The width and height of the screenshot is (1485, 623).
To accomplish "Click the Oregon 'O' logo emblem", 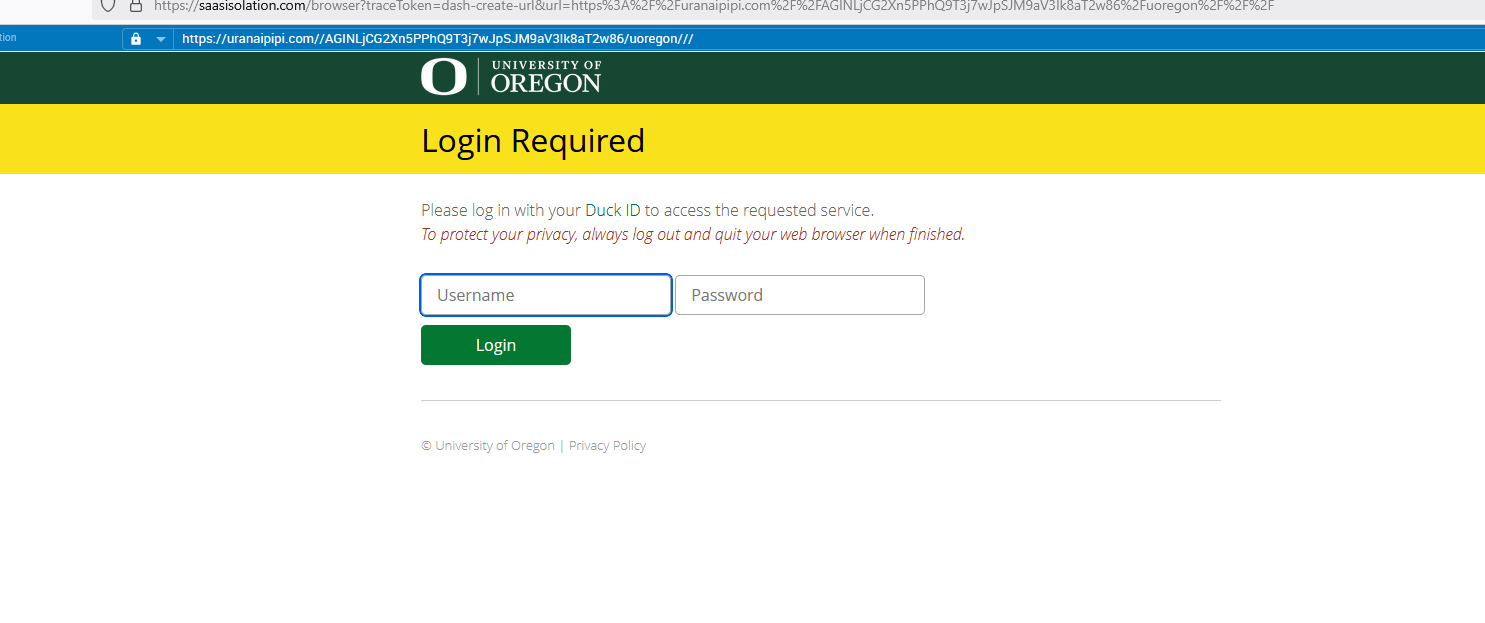I will (x=443, y=77).
